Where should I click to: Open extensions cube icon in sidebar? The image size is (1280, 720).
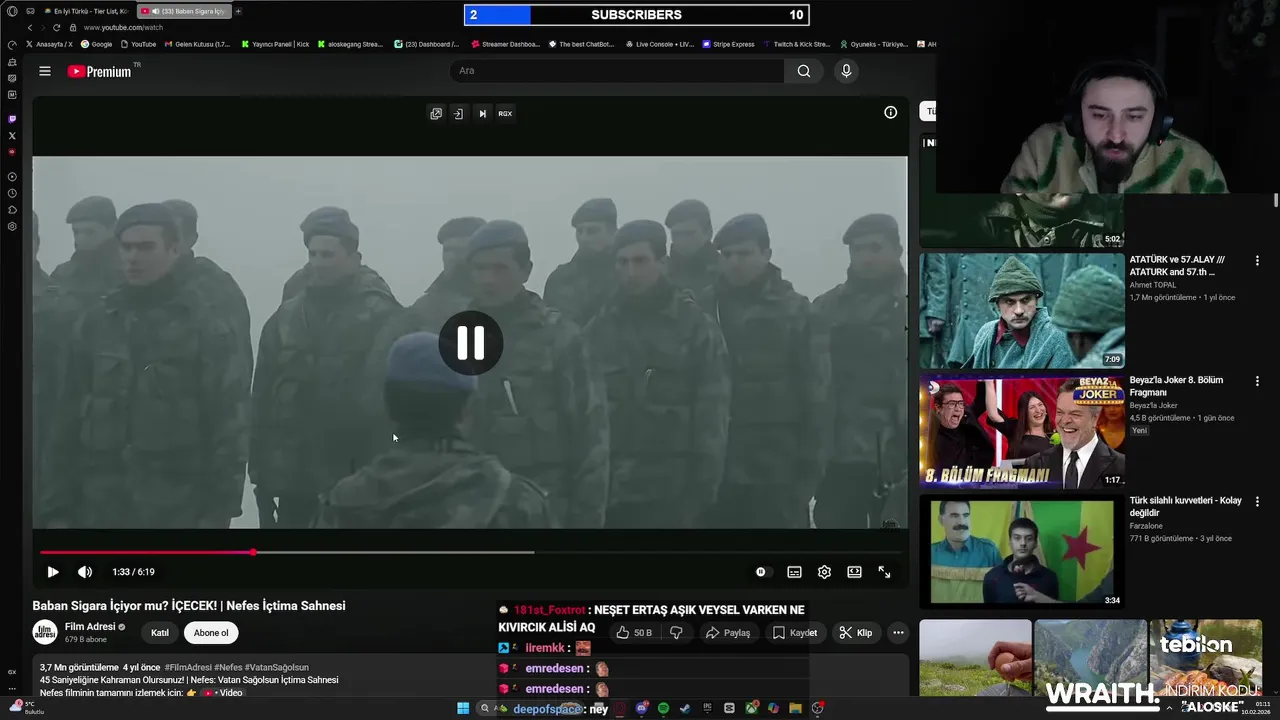point(12,210)
